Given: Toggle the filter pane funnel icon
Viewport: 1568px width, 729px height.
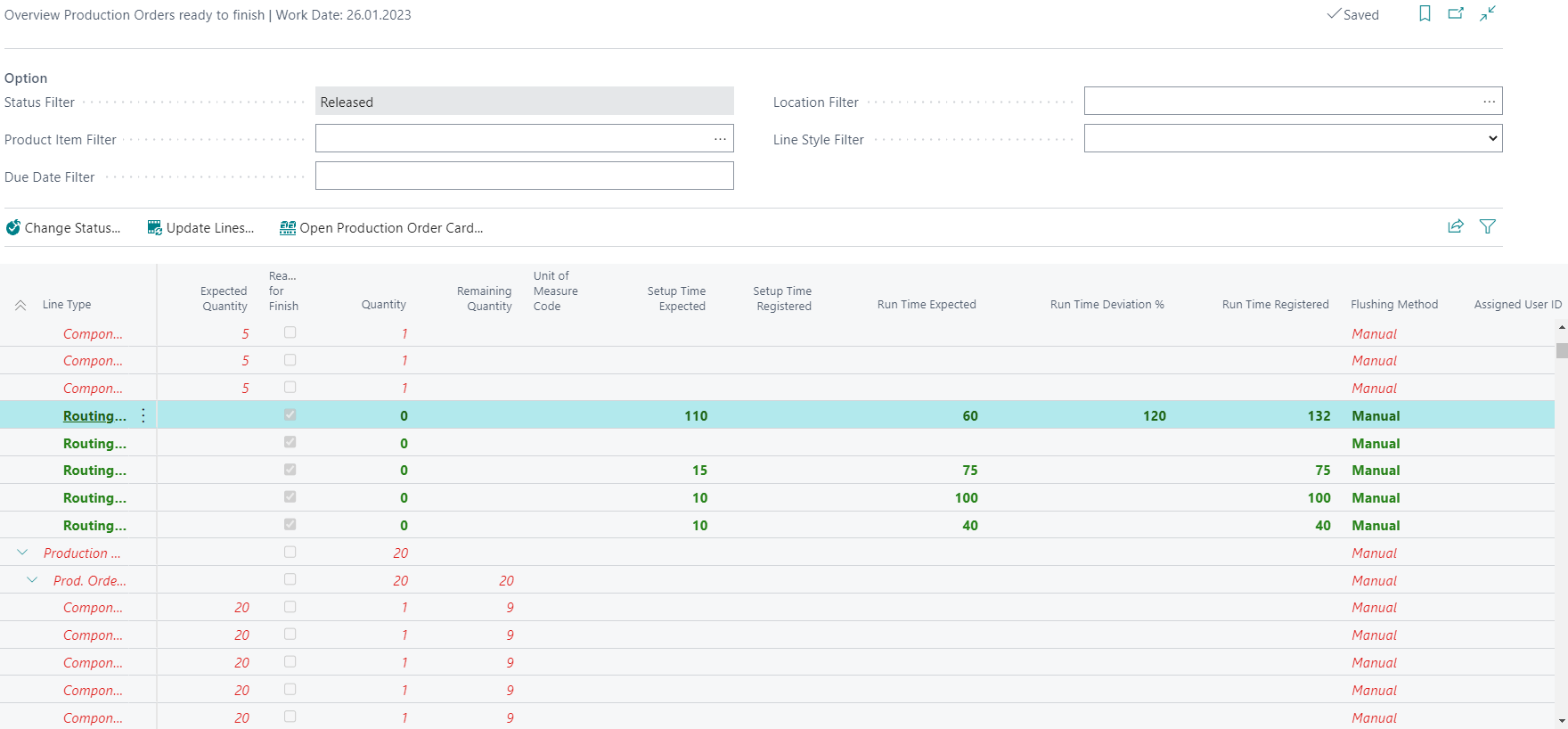Looking at the screenshot, I should tap(1488, 226).
